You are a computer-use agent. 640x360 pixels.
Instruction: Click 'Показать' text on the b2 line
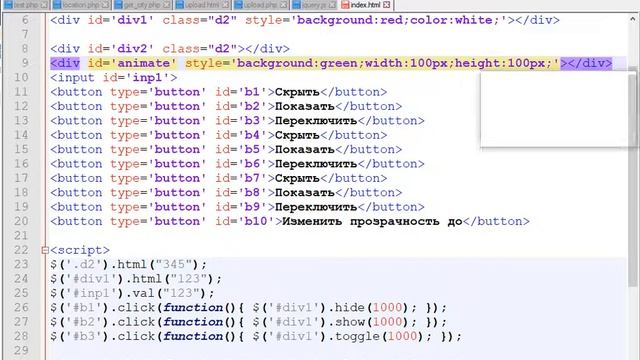click(x=305, y=107)
